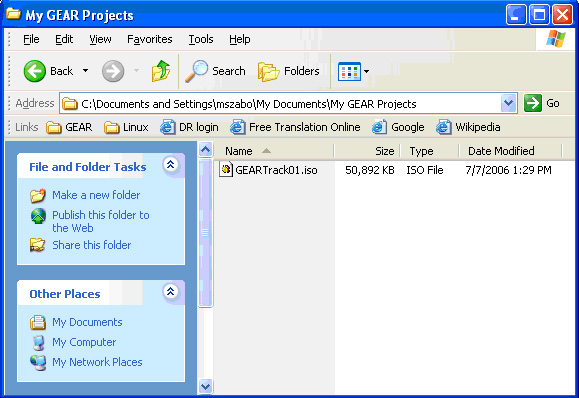The width and height of the screenshot is (579, 398).
Task: Open the GEAR links folder
Action: (69, 127)
